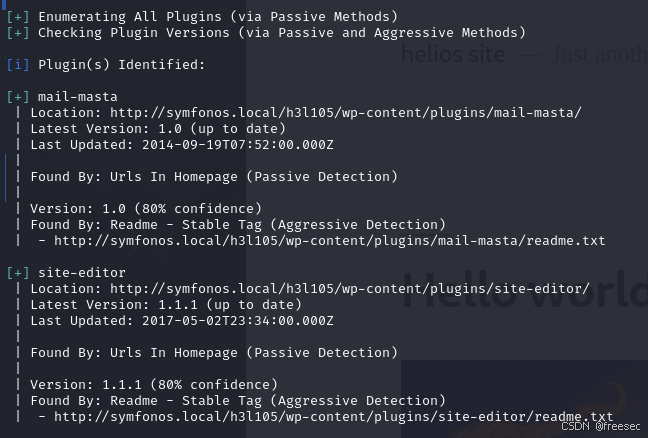Click site-editor Last Updated timestamp 2017-05-02

[x=238, y=321]
